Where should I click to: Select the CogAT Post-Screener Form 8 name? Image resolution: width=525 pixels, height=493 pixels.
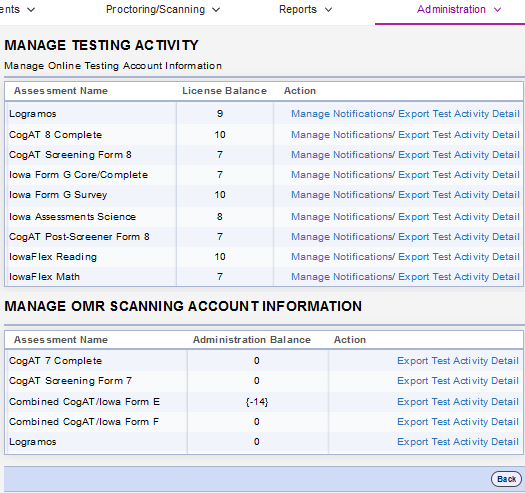click(79, 237)
